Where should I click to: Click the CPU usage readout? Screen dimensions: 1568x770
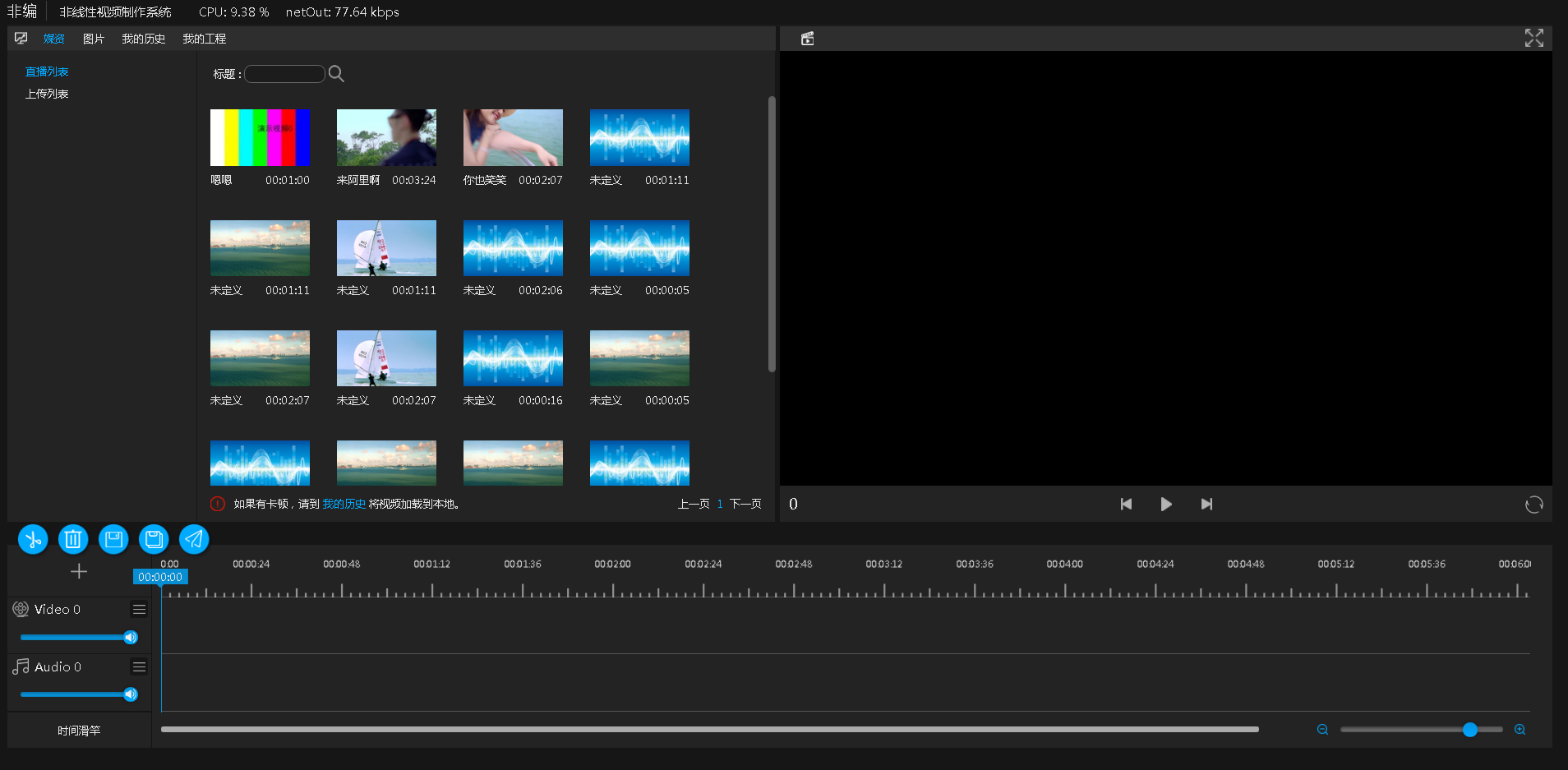[234, 12]
